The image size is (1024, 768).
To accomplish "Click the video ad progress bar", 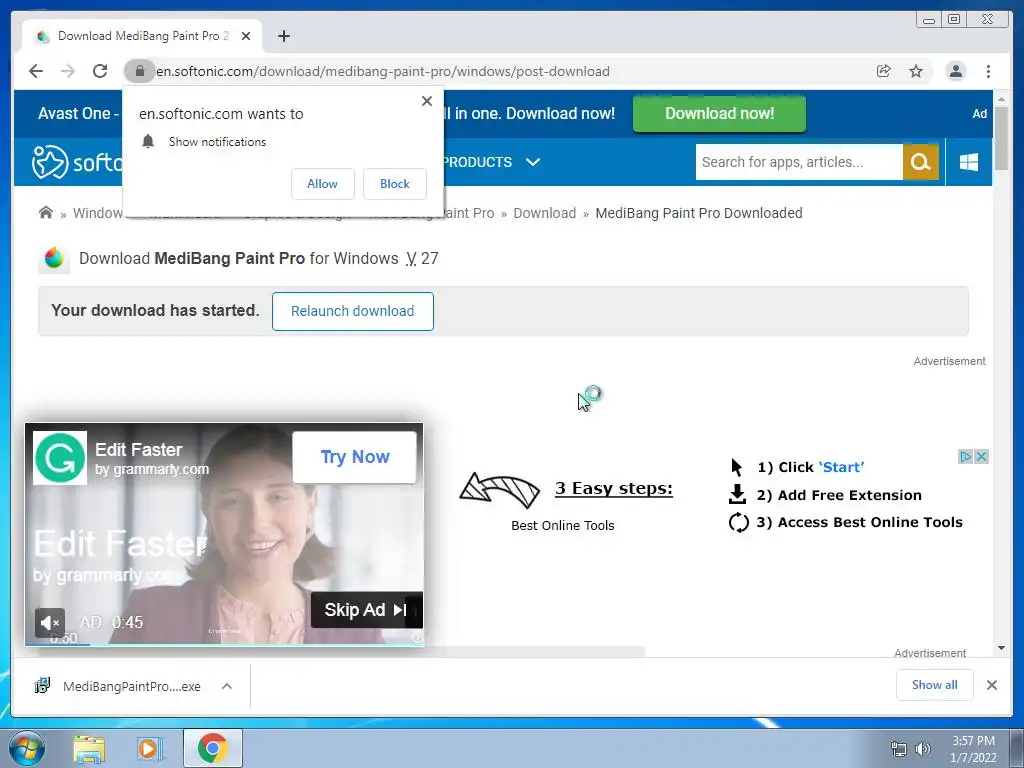I will [x=224, y=644].
